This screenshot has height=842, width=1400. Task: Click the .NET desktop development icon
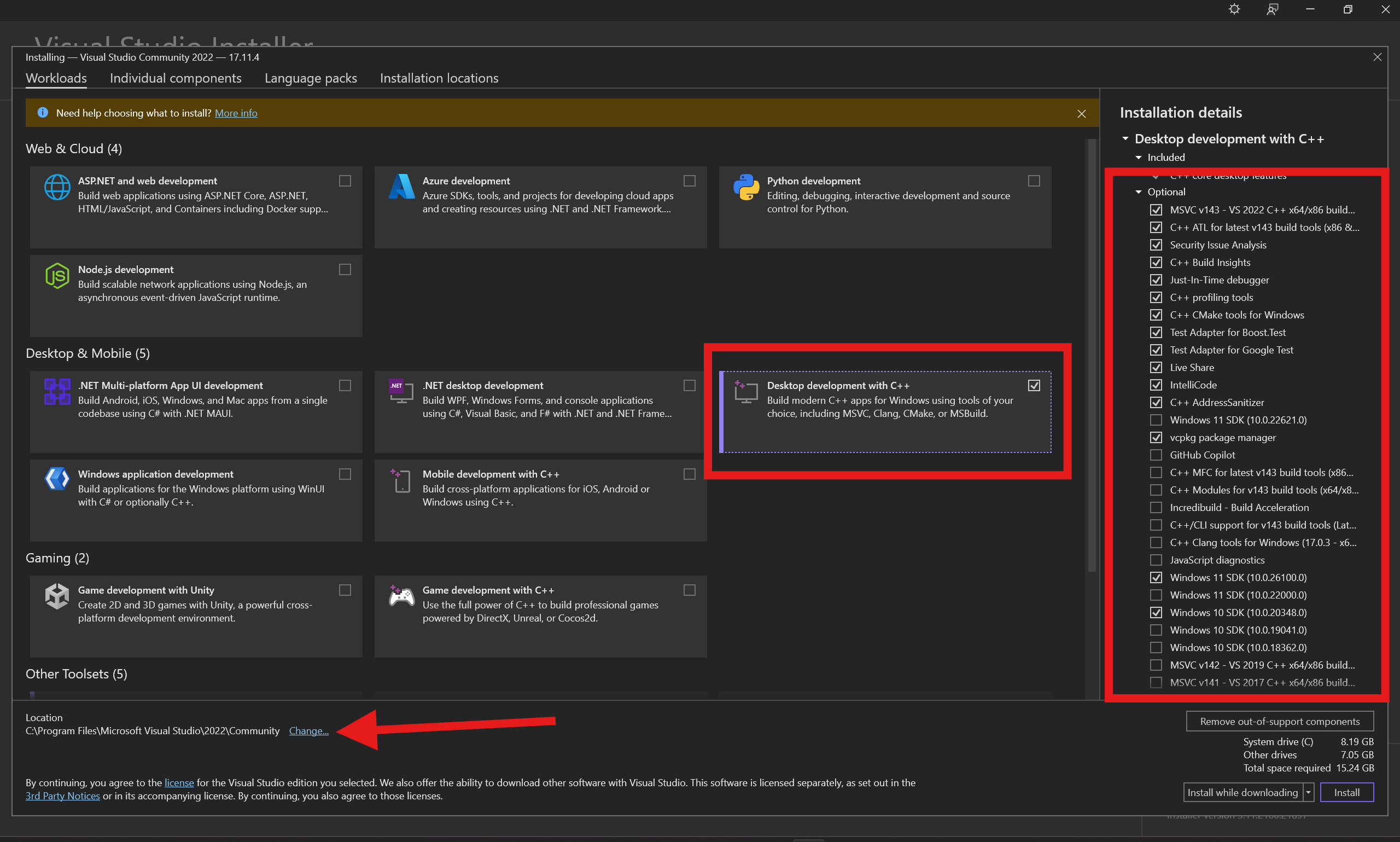[x=401, y=392]
